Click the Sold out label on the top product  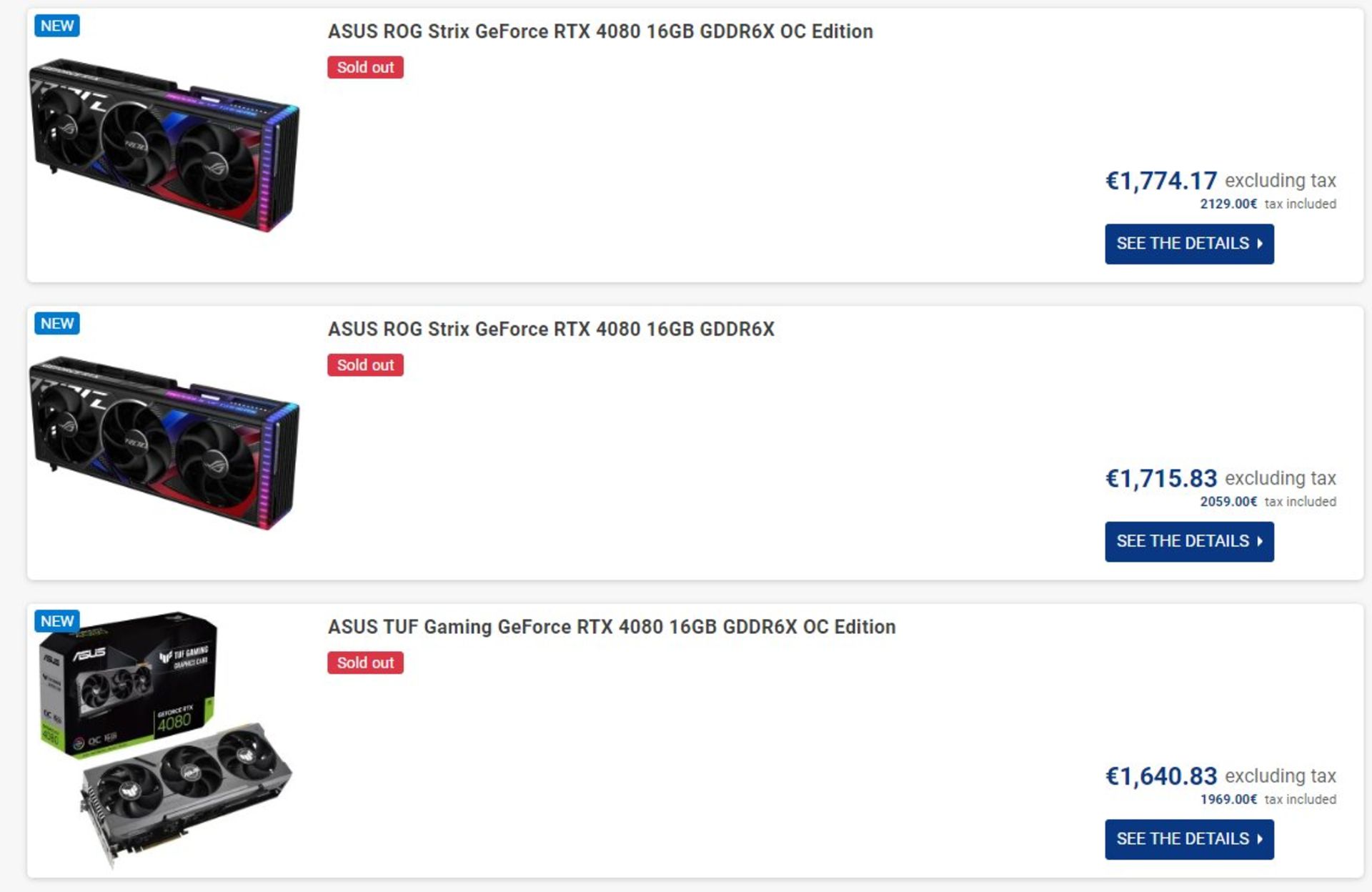point(364,66)
